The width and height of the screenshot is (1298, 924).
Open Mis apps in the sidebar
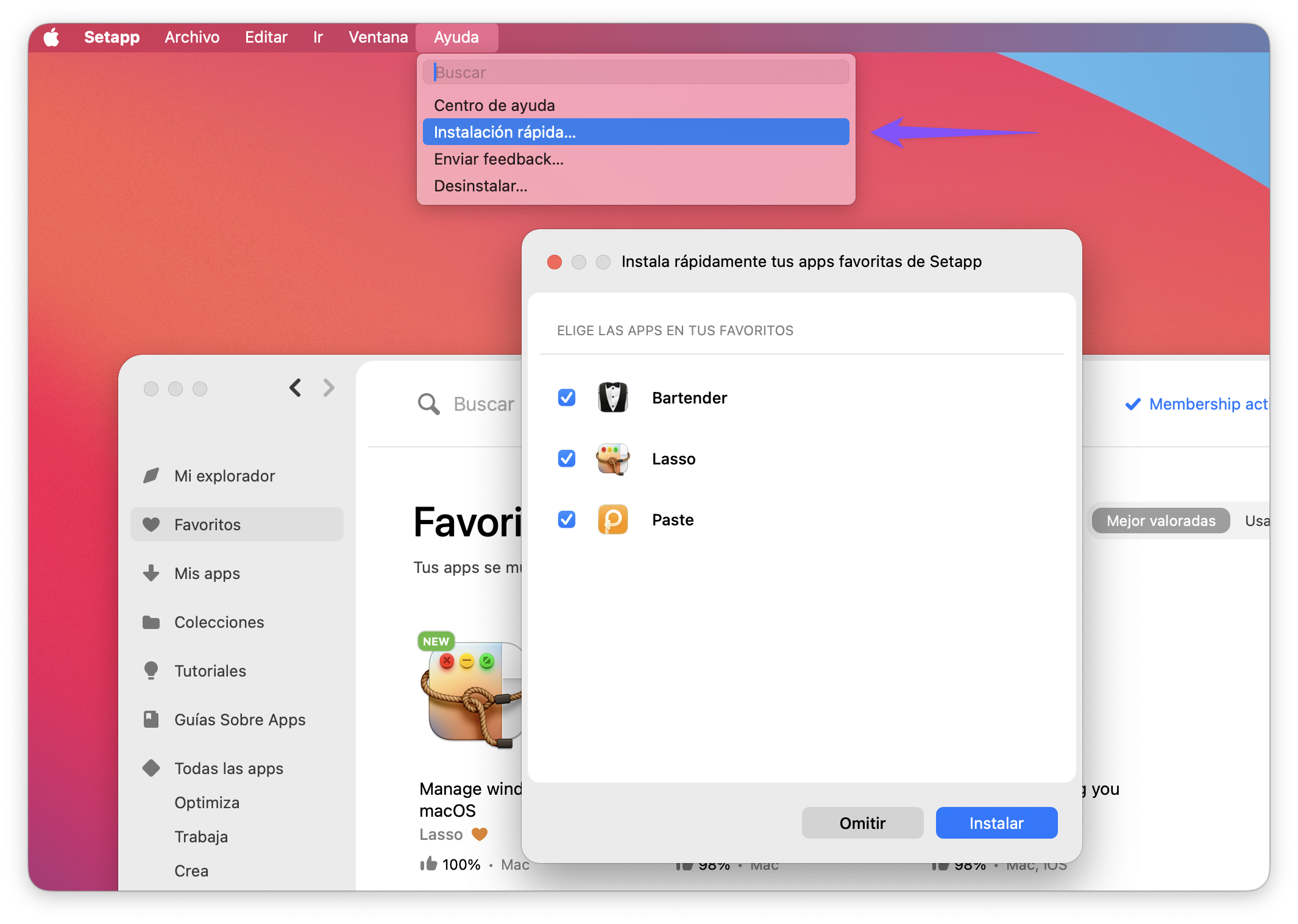pyautogui.click(x=237, y=573)
